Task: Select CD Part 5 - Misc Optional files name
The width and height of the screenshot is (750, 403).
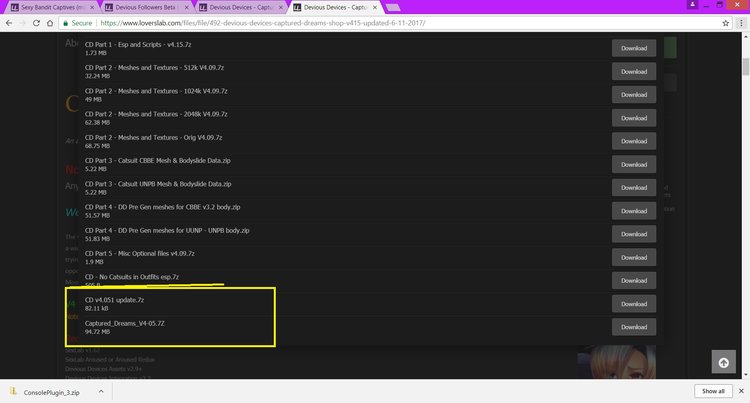Action: click(x=140, y=254)
